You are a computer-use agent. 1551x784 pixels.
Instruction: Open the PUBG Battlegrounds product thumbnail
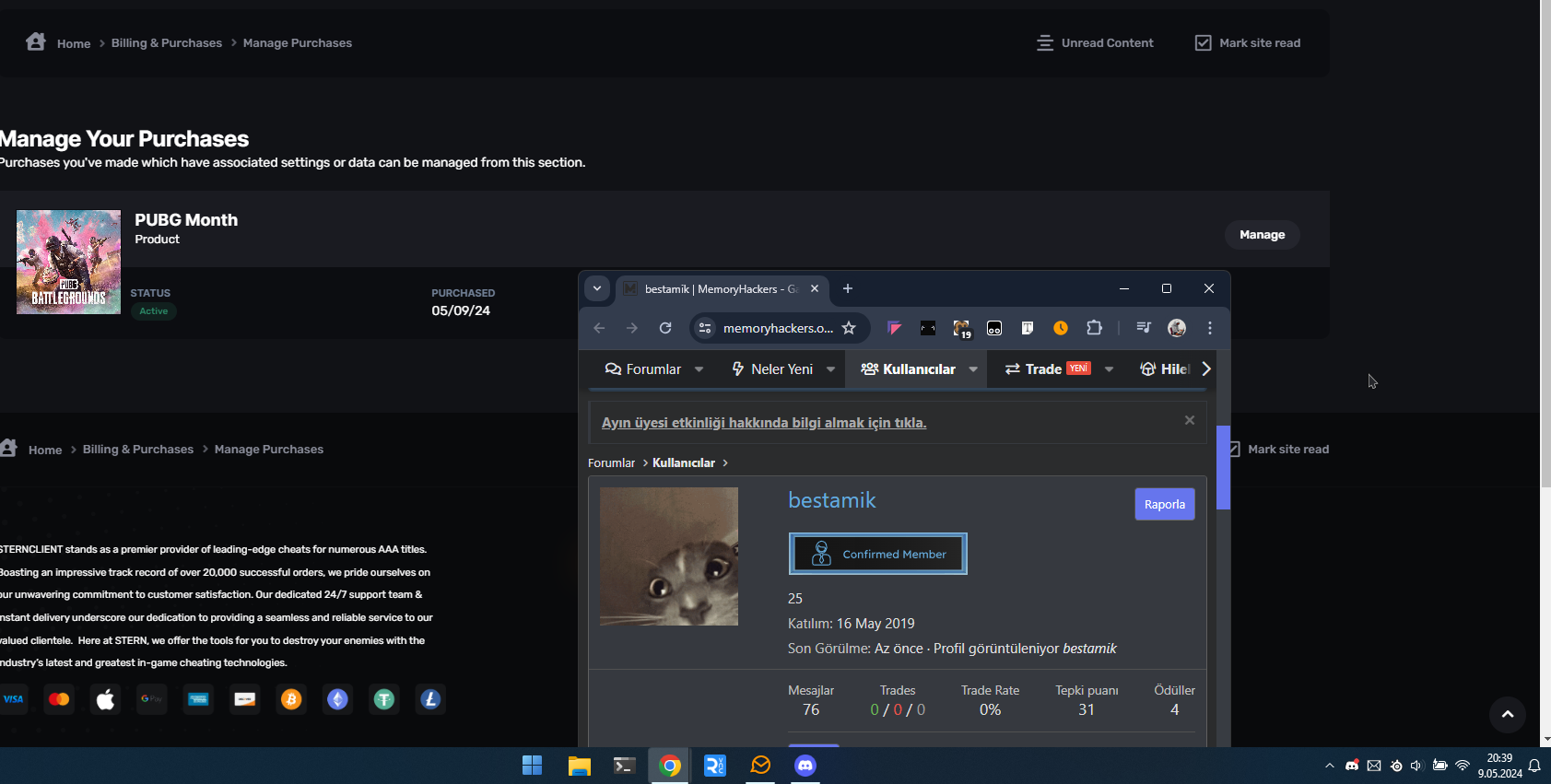(x=68, y=263)
